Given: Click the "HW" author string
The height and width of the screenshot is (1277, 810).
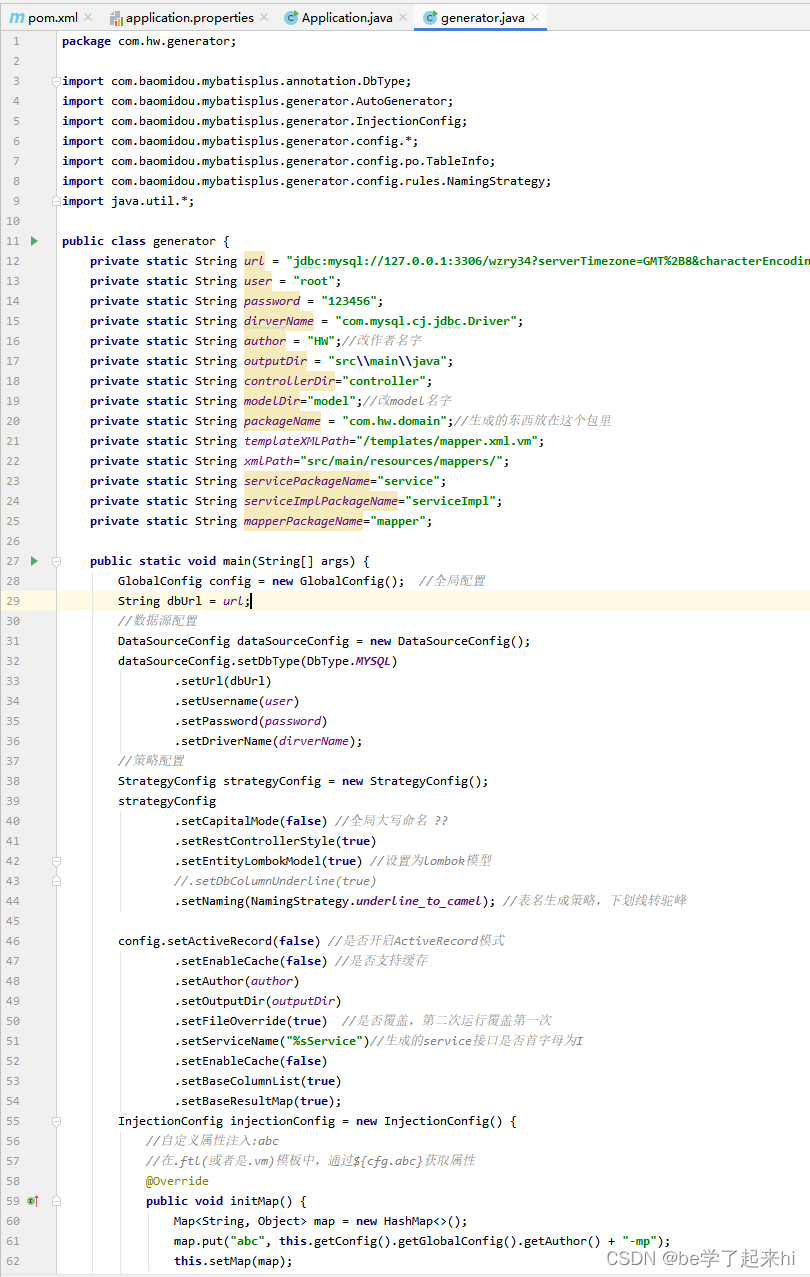Looking at the screenshot, I should click(321, 341).
